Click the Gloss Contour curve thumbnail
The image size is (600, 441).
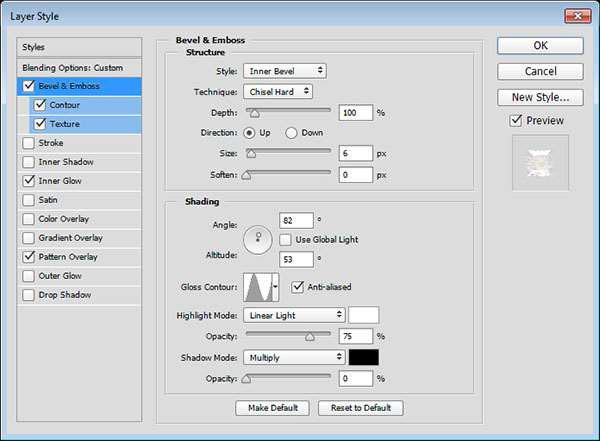tap(257, 287)
